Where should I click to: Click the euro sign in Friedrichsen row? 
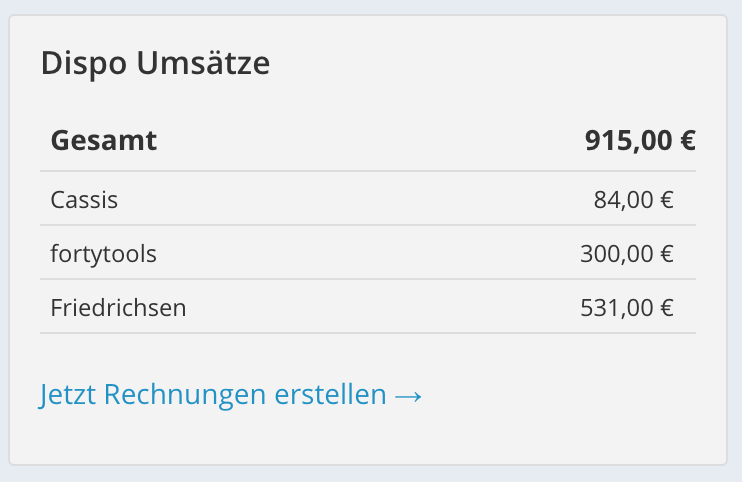point(666,308)
